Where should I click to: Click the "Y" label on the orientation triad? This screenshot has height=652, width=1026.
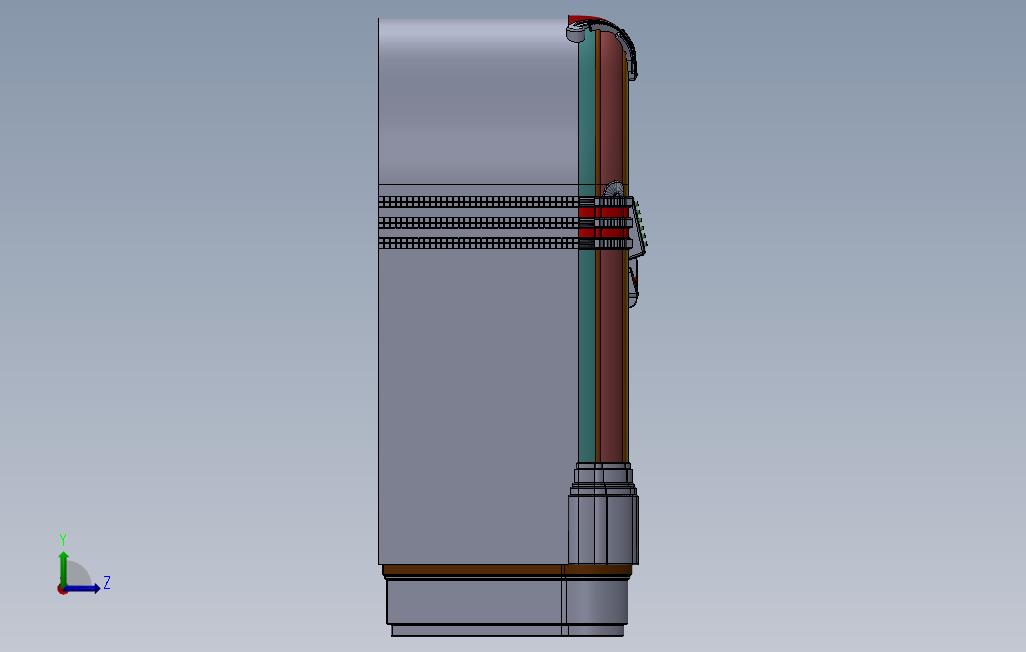[x=63, y=540]
